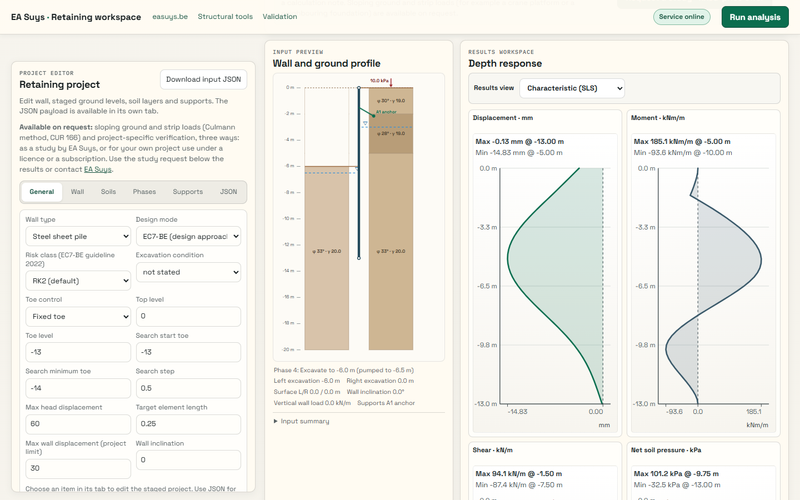Switch to the Wall tab
800x500 pixels.
click(x=78, y=192)
